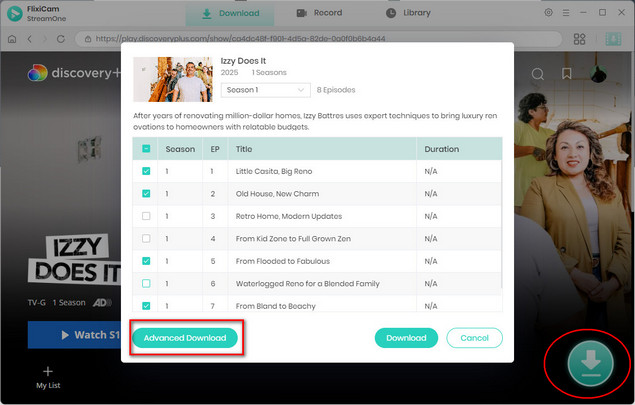Click the title Waterlogged Reno for a Blended Family
The width and height of the screenshot is (635, 405).
[308, 284]
